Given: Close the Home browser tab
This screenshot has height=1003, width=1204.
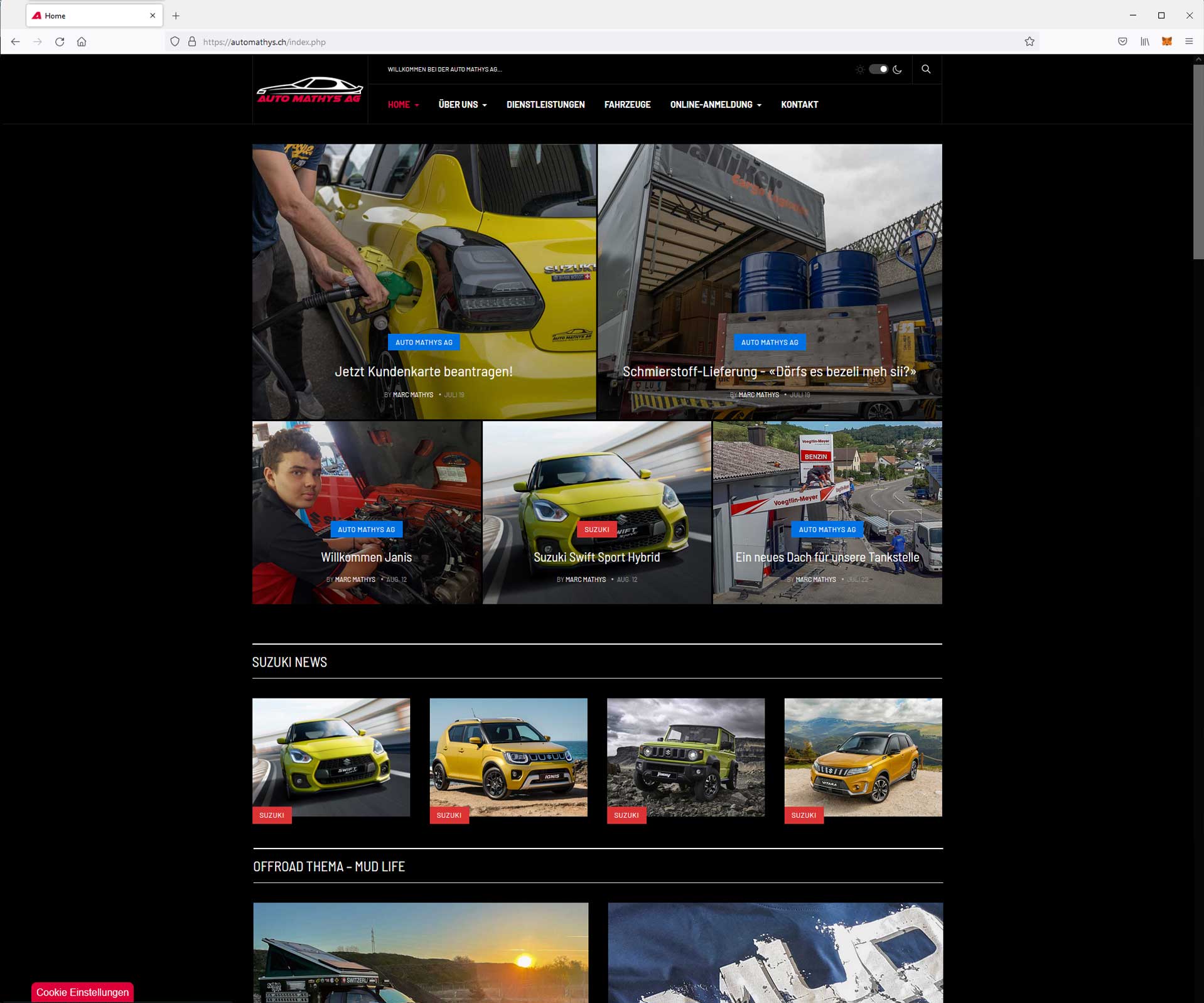Looking at the screenshot, I should (x=153, y=16).
